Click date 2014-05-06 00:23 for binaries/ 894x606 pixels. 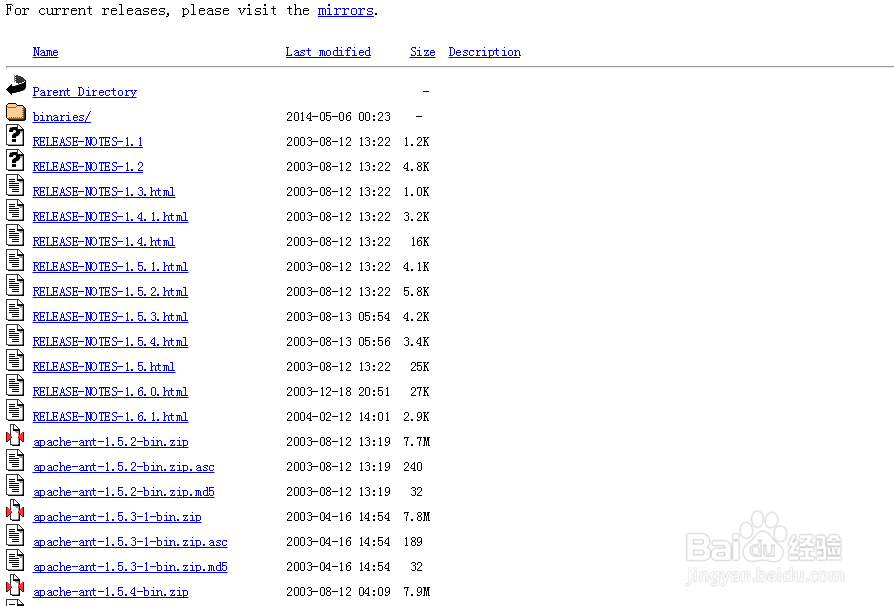(x=338, y=117)
